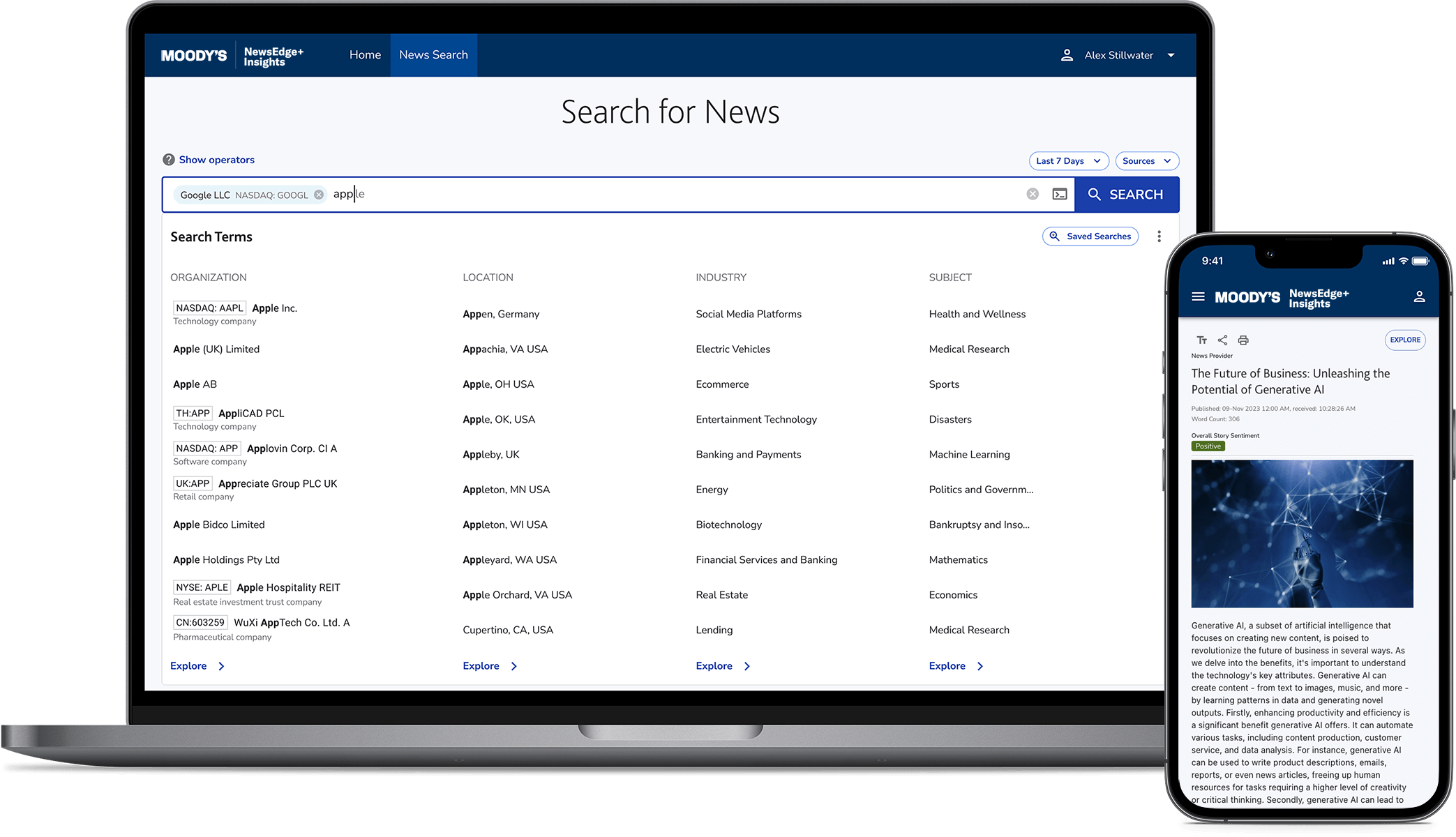This screenshot has width=1456, height=837.
Task: Open Alex Stillwater user account icon
Action: click(1067, 55)
